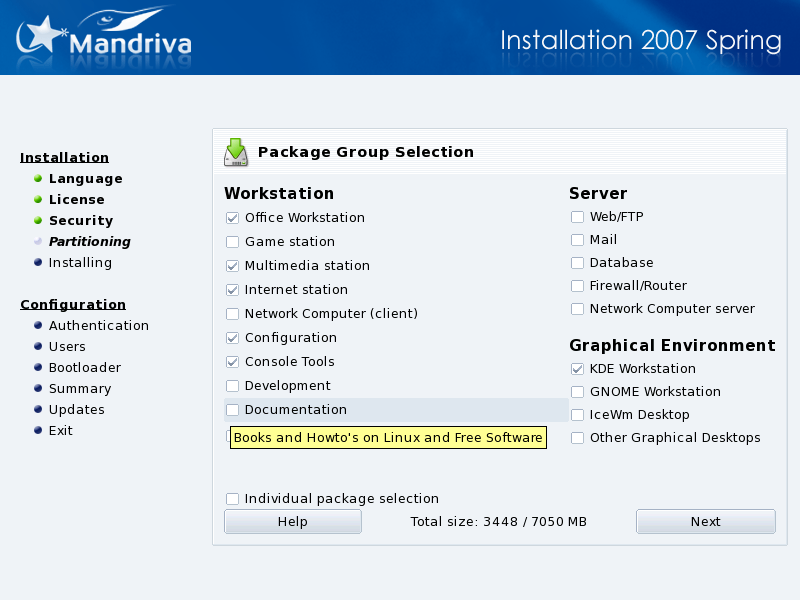Toggle the Development package group
Image resolution: width=800 pixels, height=600 pixels.
tap(233, 386)
